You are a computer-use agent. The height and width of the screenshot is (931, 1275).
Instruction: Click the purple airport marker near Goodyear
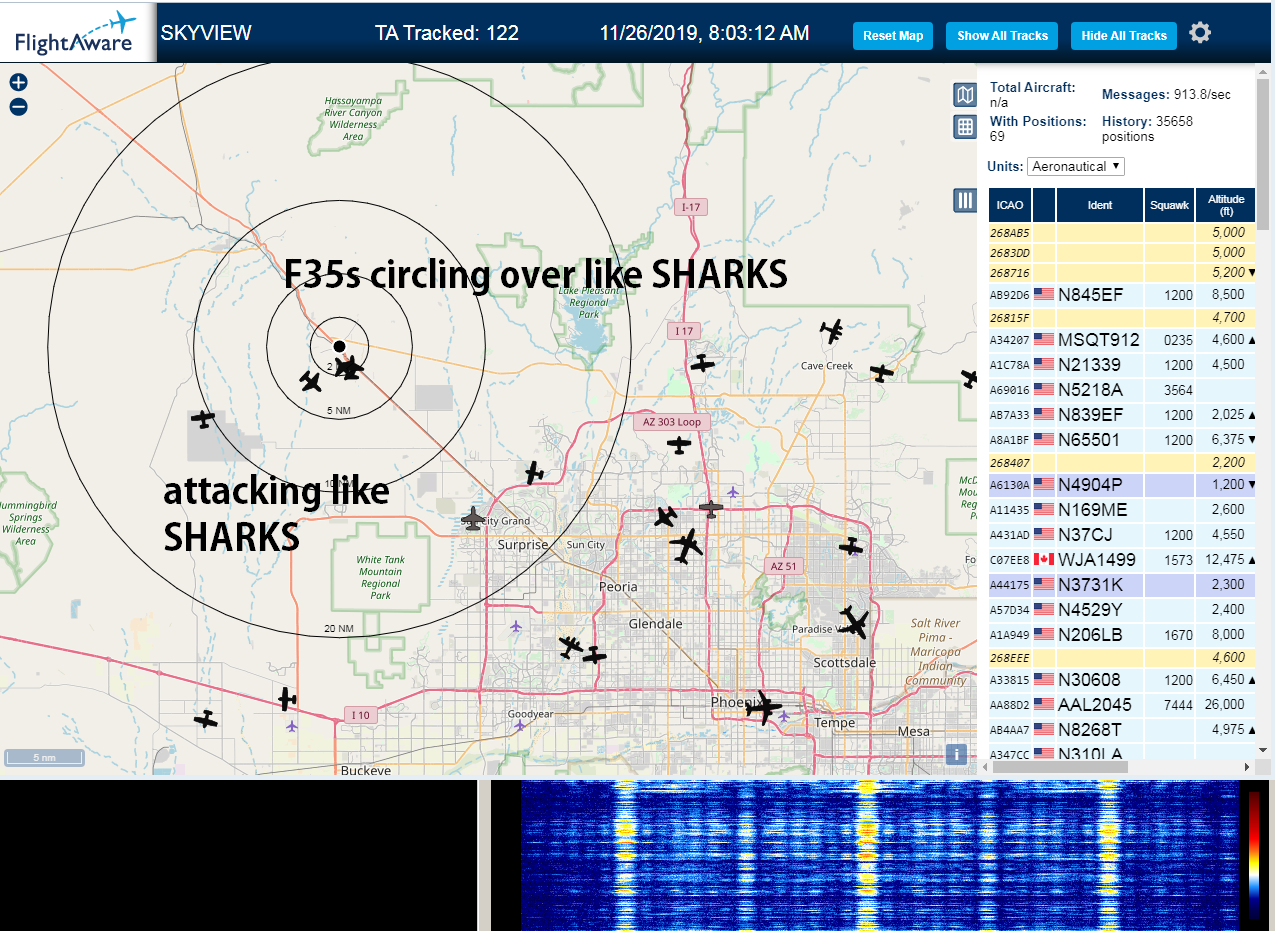tap(520, 725)
